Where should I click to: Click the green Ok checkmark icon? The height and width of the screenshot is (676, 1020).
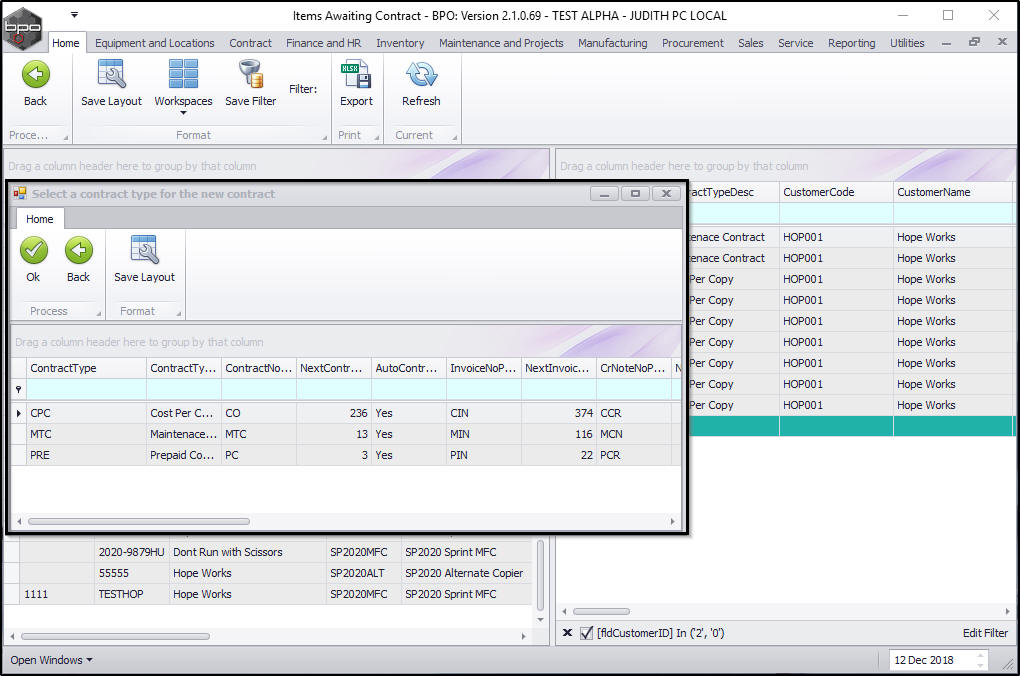point(34,251)
